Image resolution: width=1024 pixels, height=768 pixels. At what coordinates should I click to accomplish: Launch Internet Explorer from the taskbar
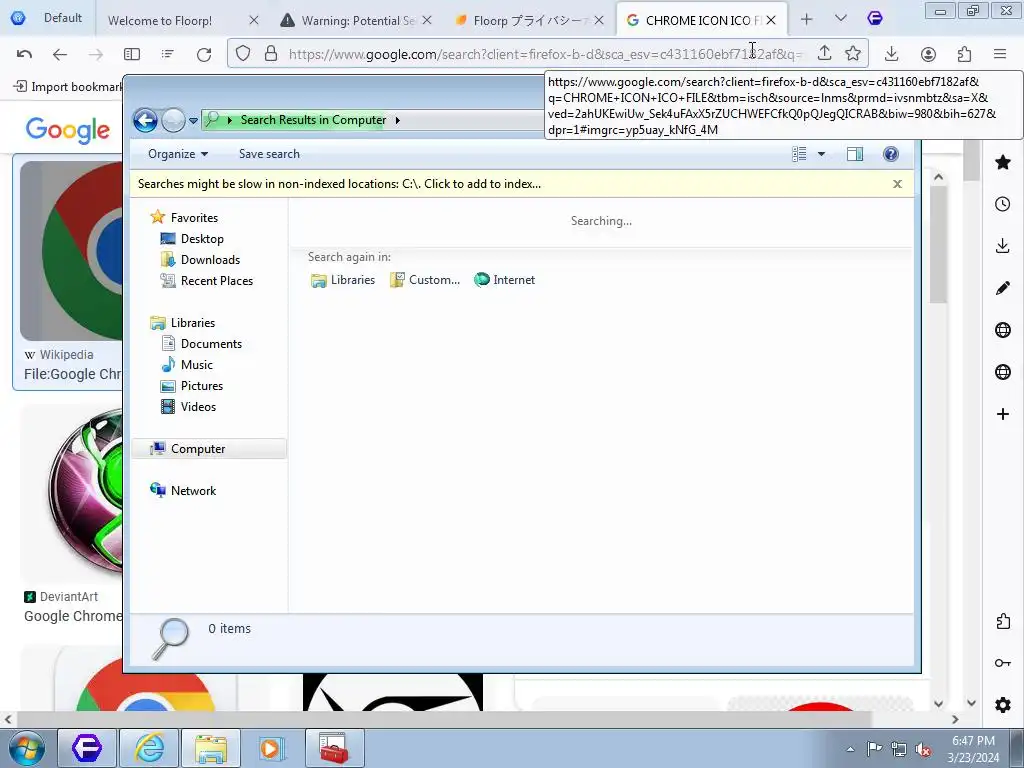coord(149,748)
